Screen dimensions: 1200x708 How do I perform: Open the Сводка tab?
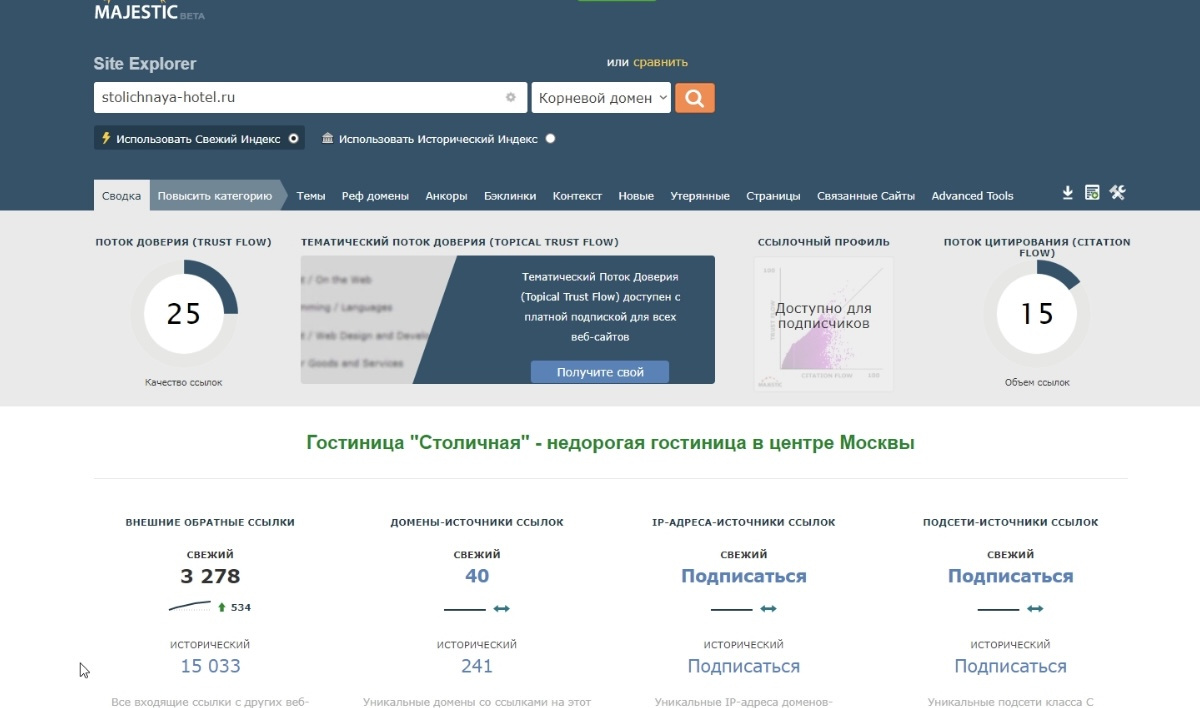pos(122,196)
